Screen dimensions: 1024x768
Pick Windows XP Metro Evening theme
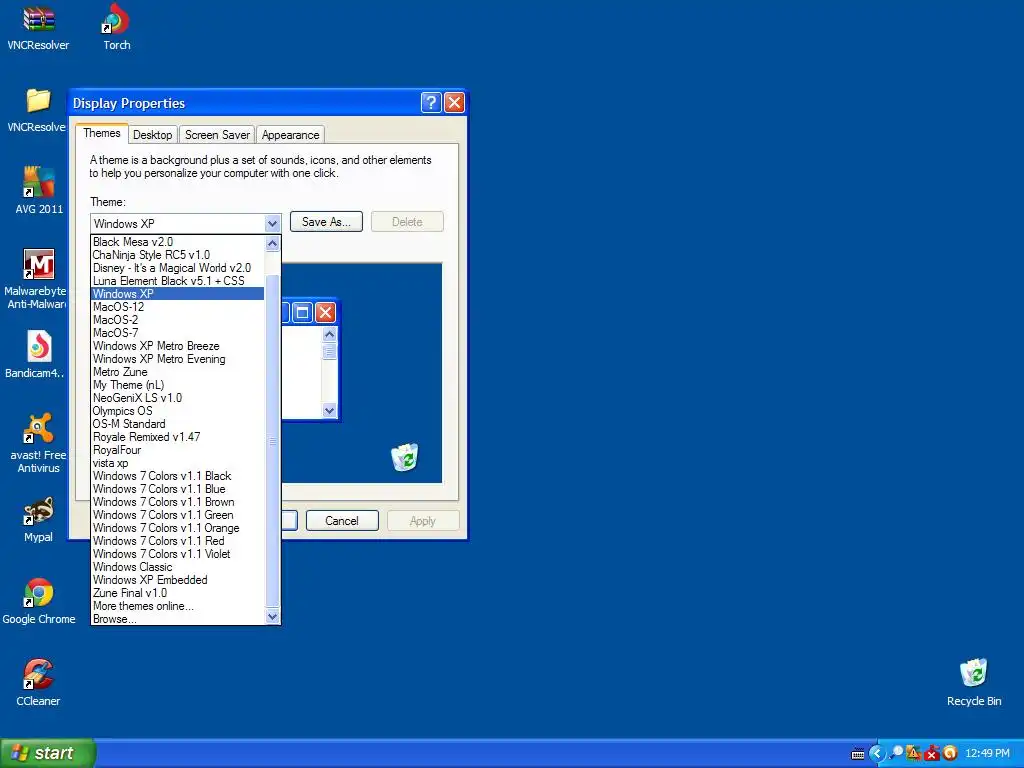click(178, 359)
